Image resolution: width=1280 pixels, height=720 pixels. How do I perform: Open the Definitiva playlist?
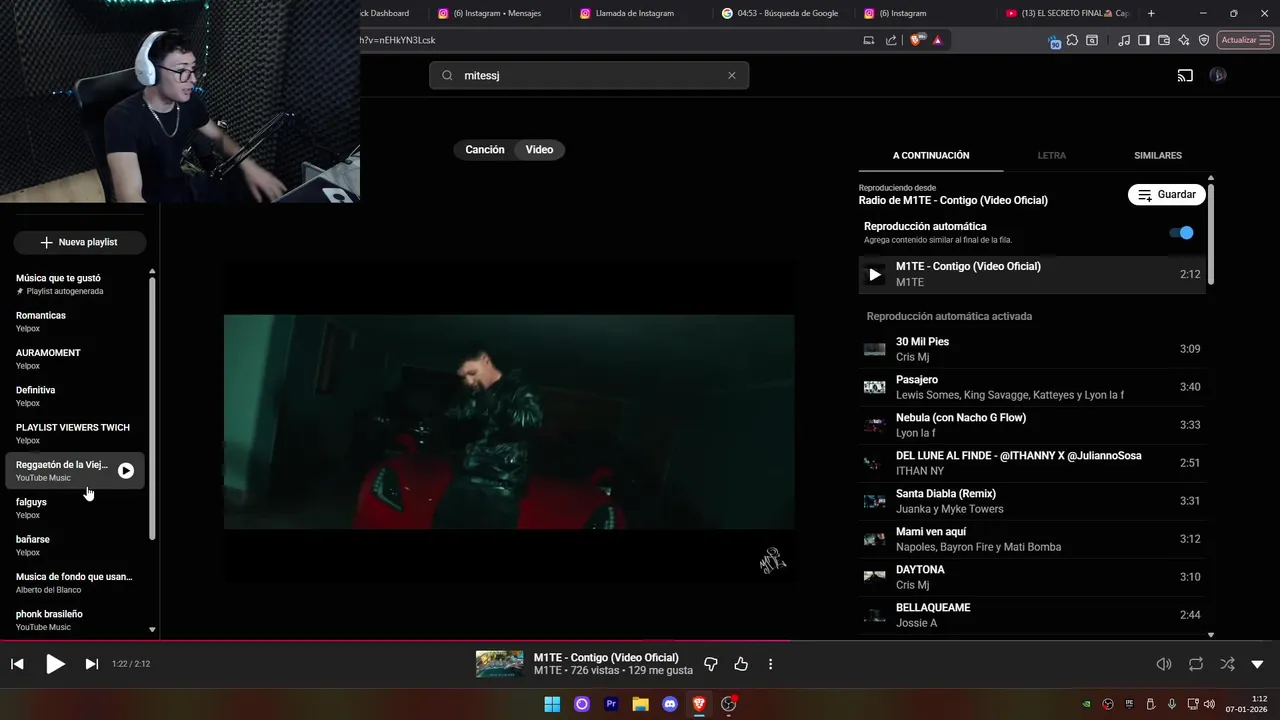(75, 396)
